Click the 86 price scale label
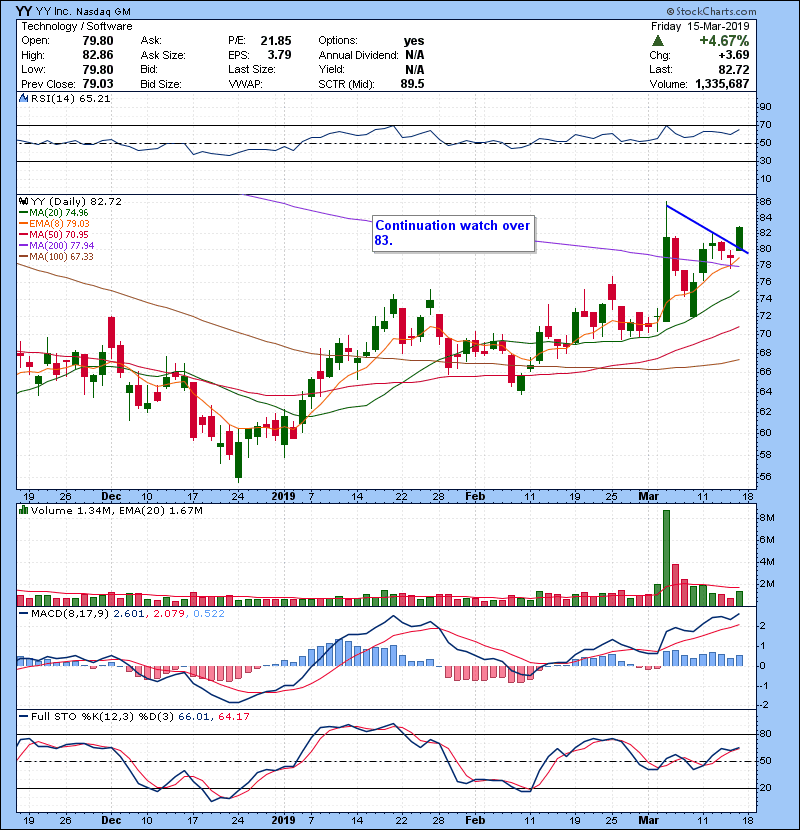 point(766,202)
